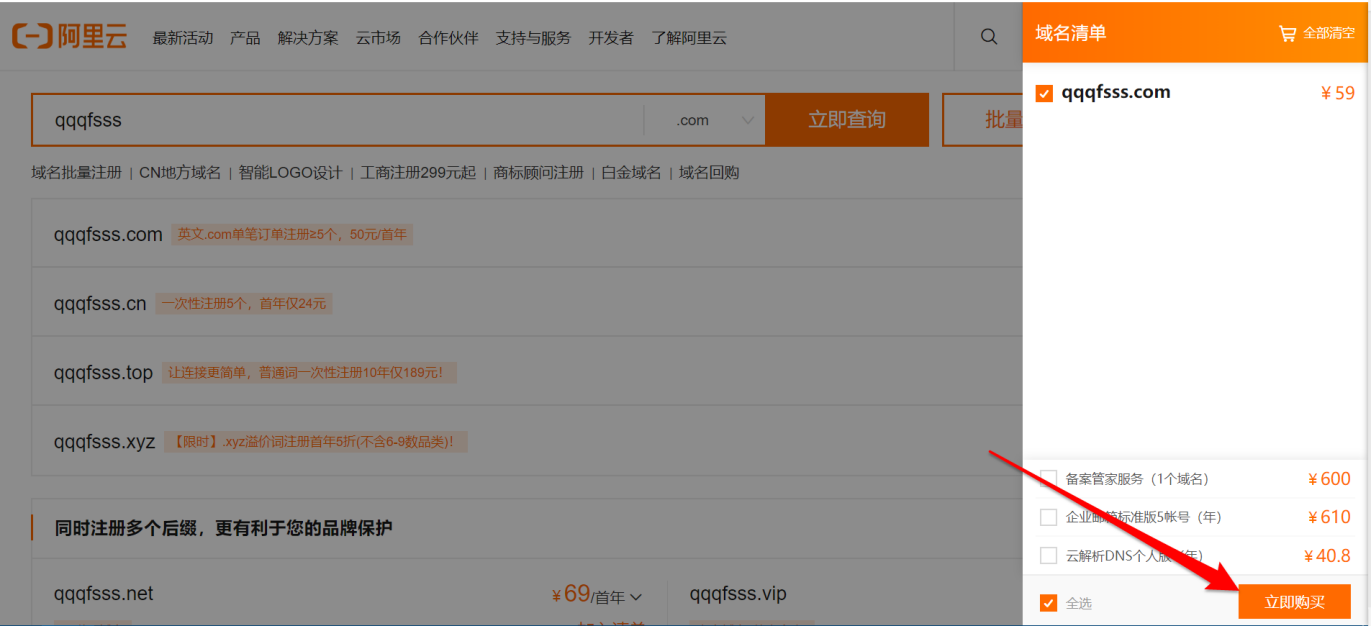The image size is (1371, 626).
Task: Enable the 备案管家服务 checkbox
Action: pos(1048,479)
